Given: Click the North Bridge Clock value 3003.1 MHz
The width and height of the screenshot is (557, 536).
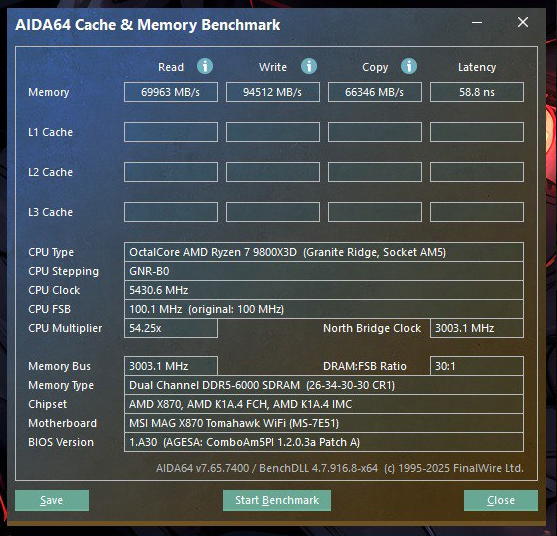Looking at the screenshot, I should coord(477,328).
